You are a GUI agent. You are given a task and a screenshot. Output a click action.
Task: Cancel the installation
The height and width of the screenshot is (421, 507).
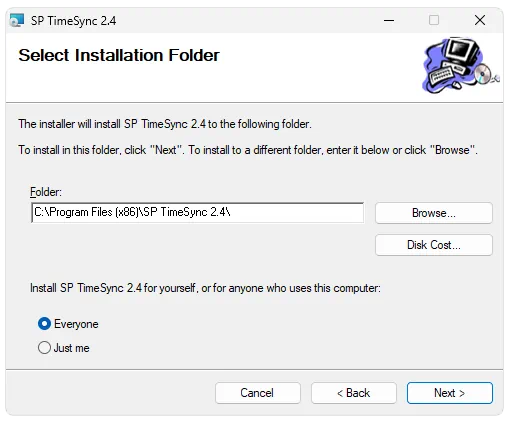click(x=258, y=393)
